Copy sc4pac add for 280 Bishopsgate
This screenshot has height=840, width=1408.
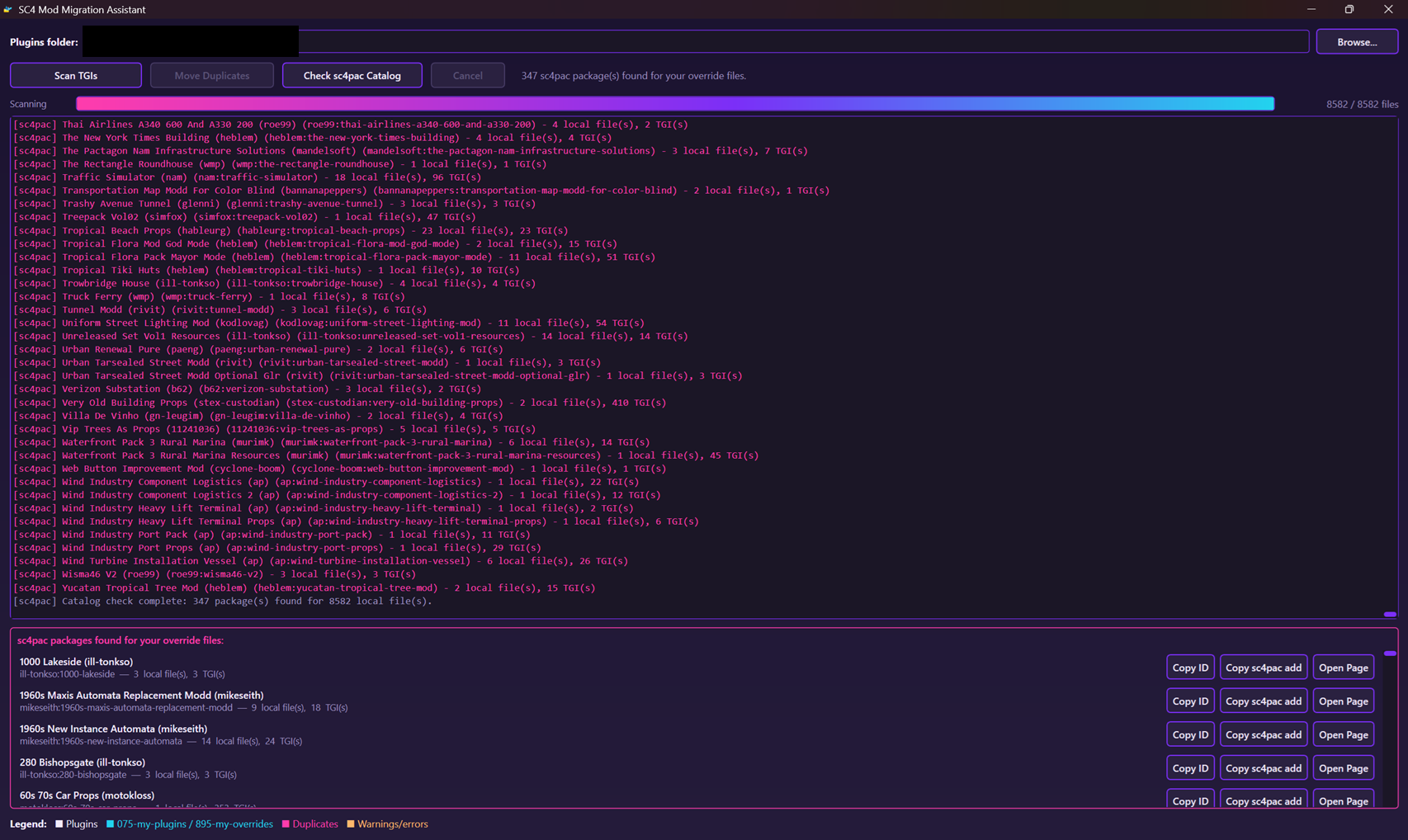pos(1264,768)
